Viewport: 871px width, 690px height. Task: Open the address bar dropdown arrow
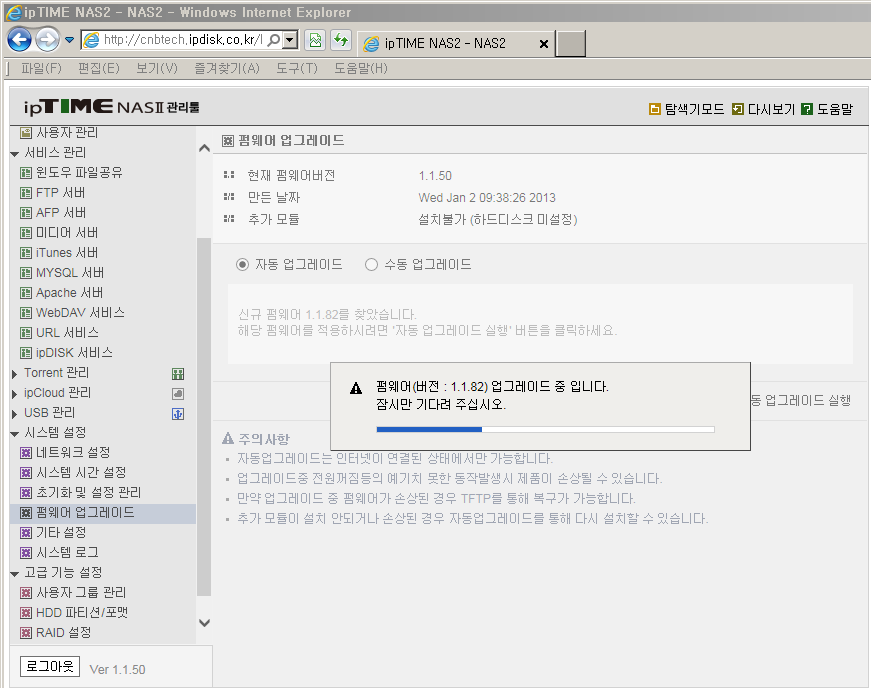pos(290,40)
